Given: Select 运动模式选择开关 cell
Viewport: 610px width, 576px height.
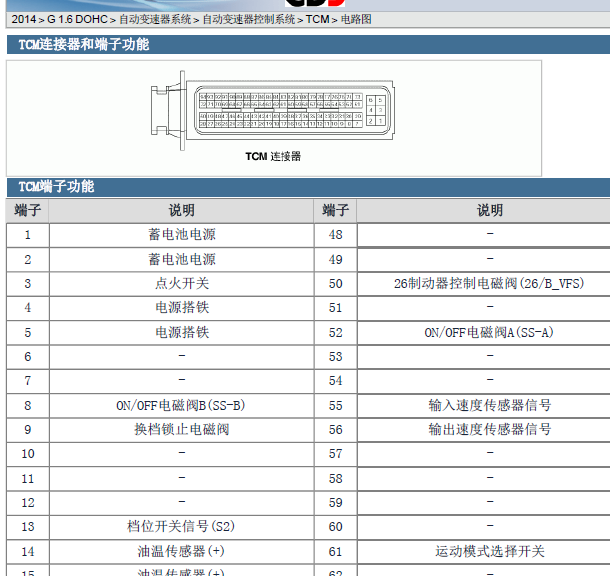Looking at the screenshot, I should [484, 551].
